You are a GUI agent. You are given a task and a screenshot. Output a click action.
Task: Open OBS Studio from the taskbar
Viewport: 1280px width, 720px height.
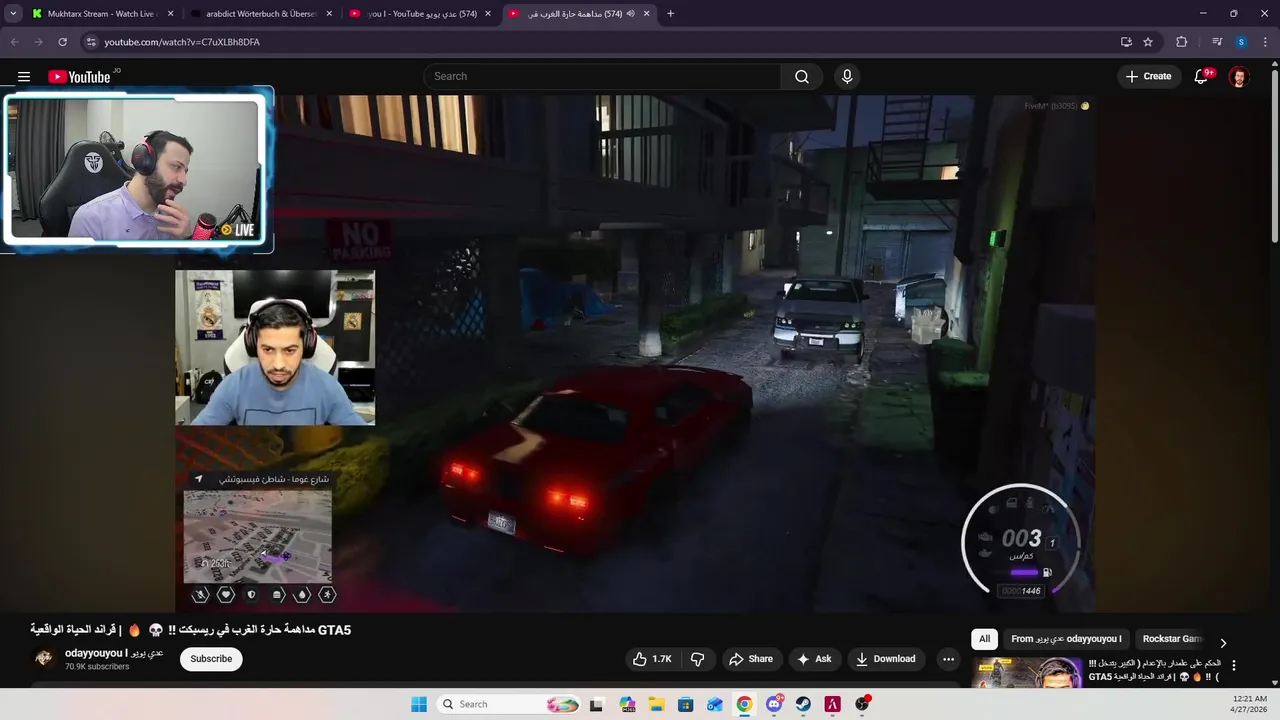tap(862, 704)
